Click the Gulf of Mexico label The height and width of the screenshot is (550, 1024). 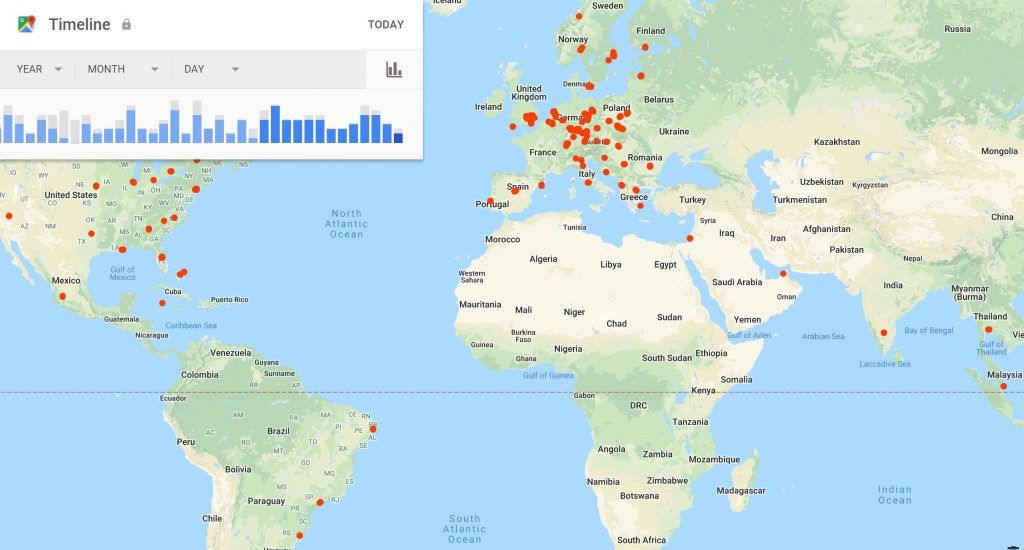pyautogui.click(x=122, y=273)
